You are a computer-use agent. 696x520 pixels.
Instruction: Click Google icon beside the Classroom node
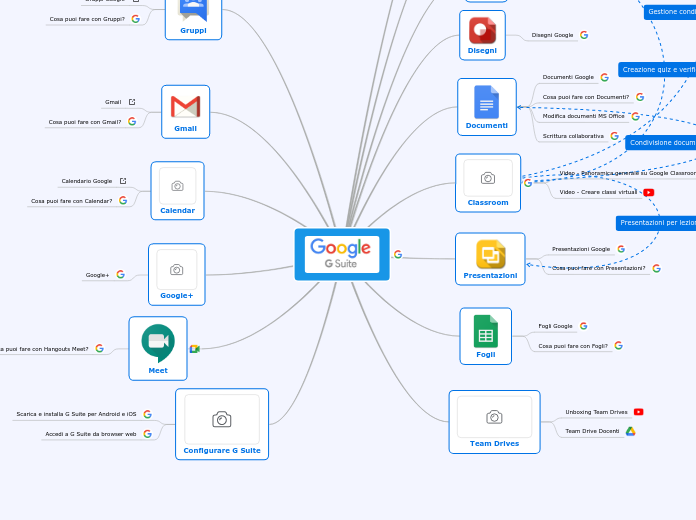528,183
